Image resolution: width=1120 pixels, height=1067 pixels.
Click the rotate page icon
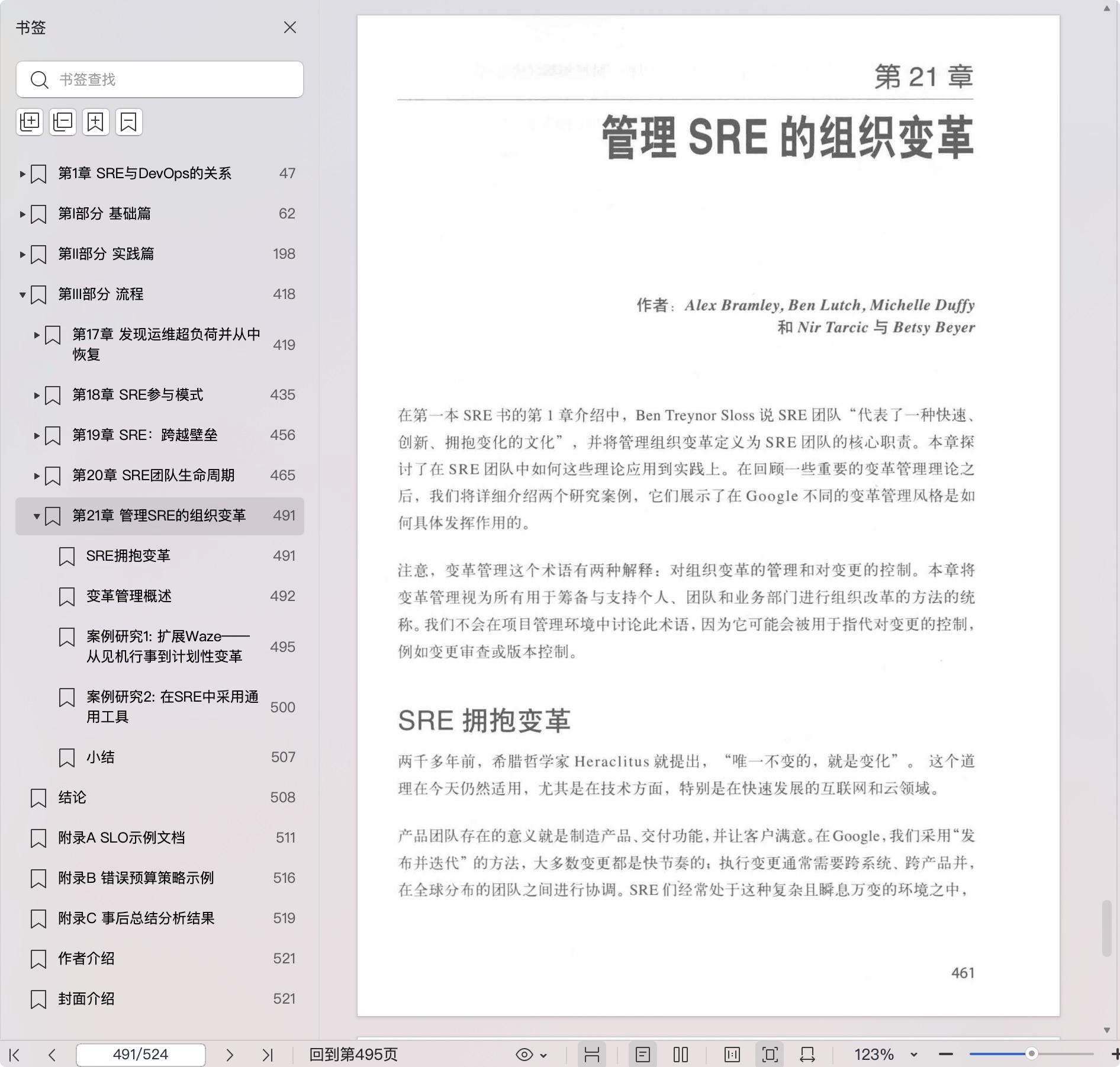tap(807, 1055)
